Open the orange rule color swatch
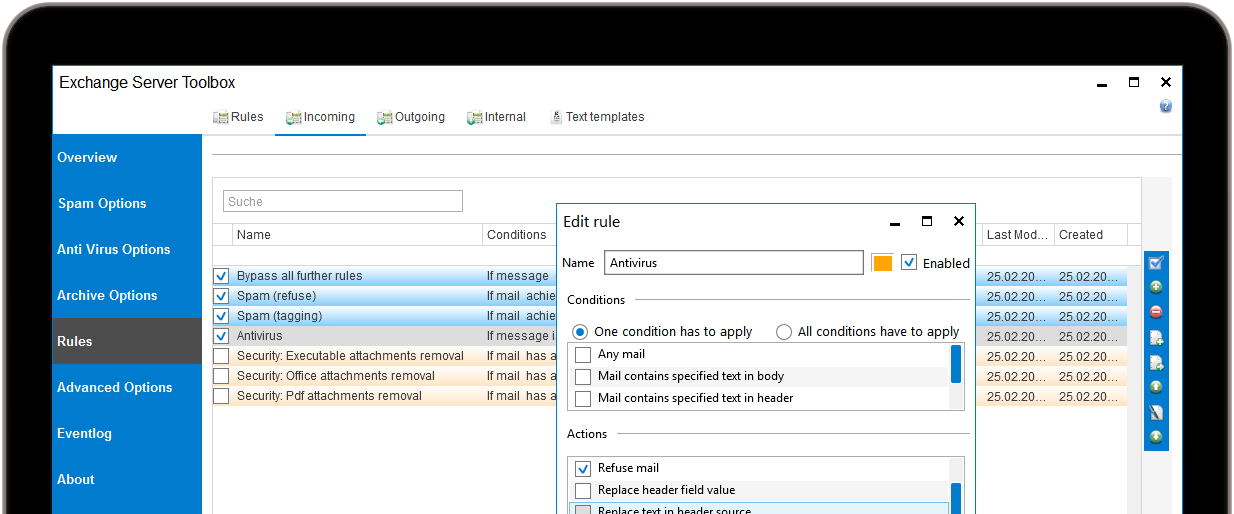Image resolution: width=1234 pixels, height=514 pixels. point(882,263)
